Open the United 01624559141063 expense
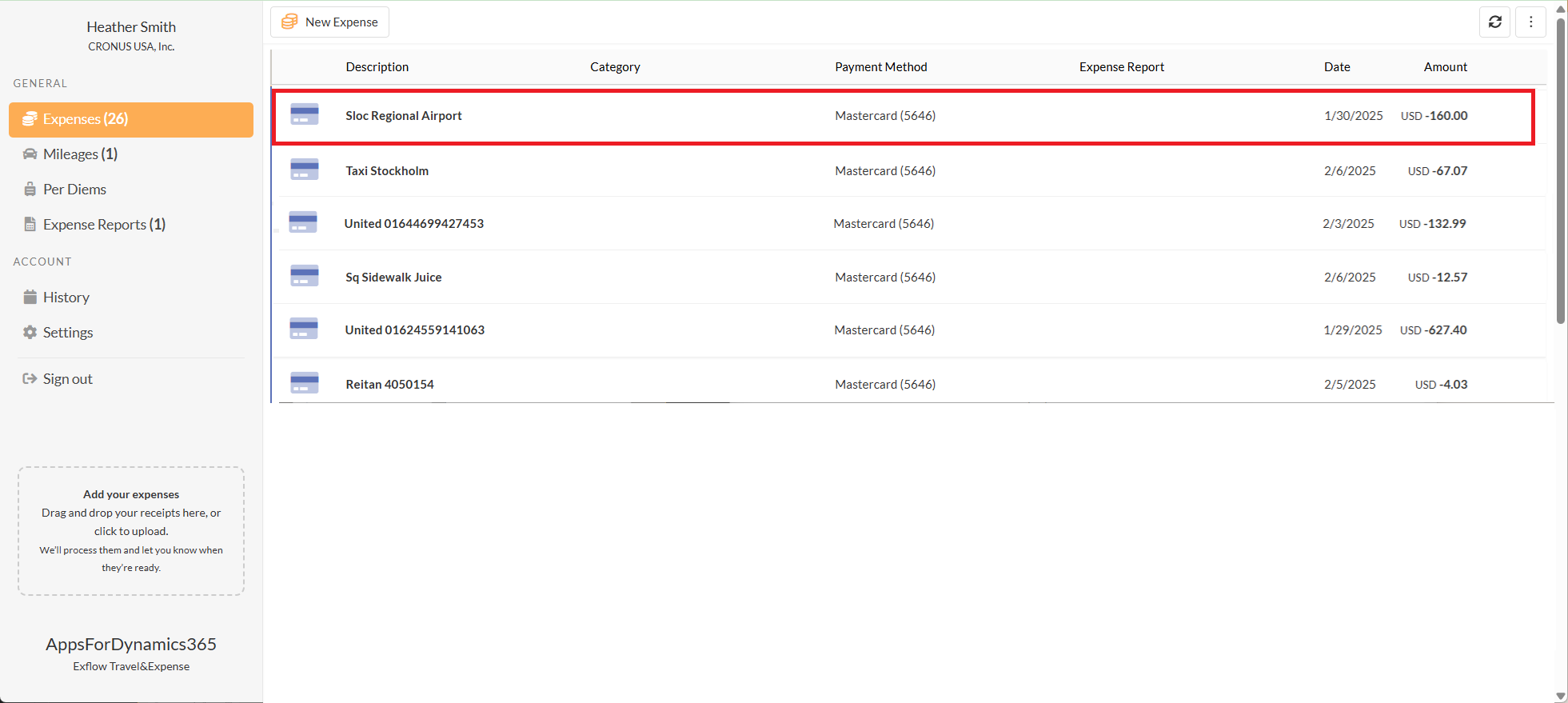This screenshot has height=703, width=1568. [x=414, y=330]
